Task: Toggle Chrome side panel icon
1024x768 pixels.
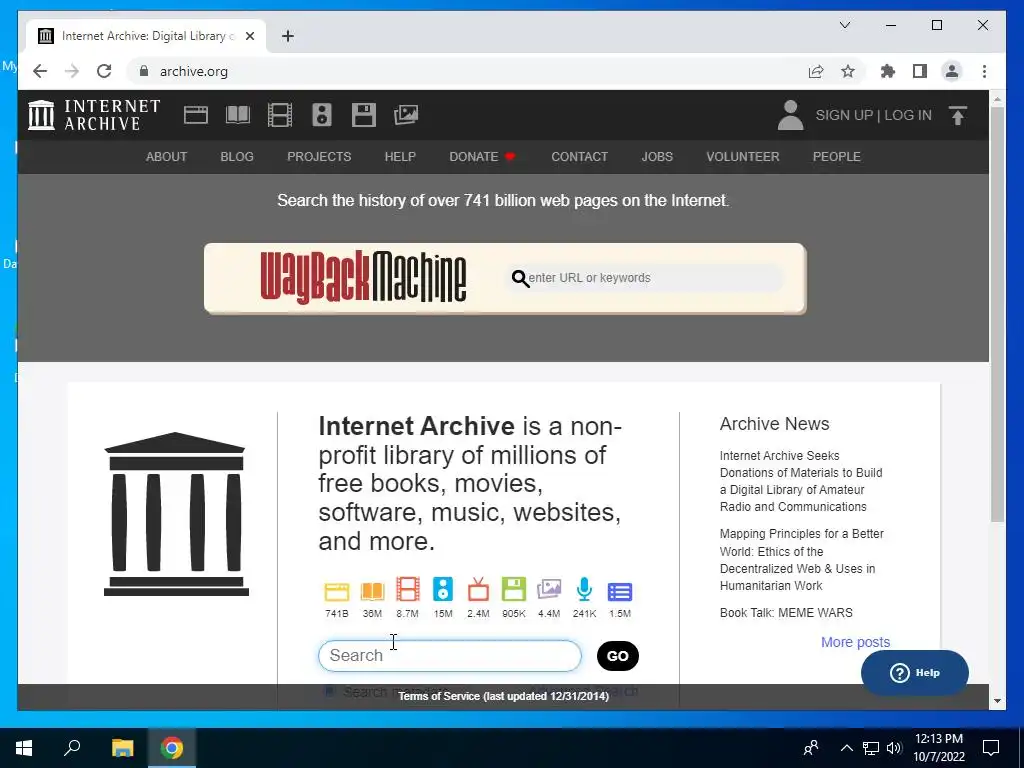Action: [920, 71]
